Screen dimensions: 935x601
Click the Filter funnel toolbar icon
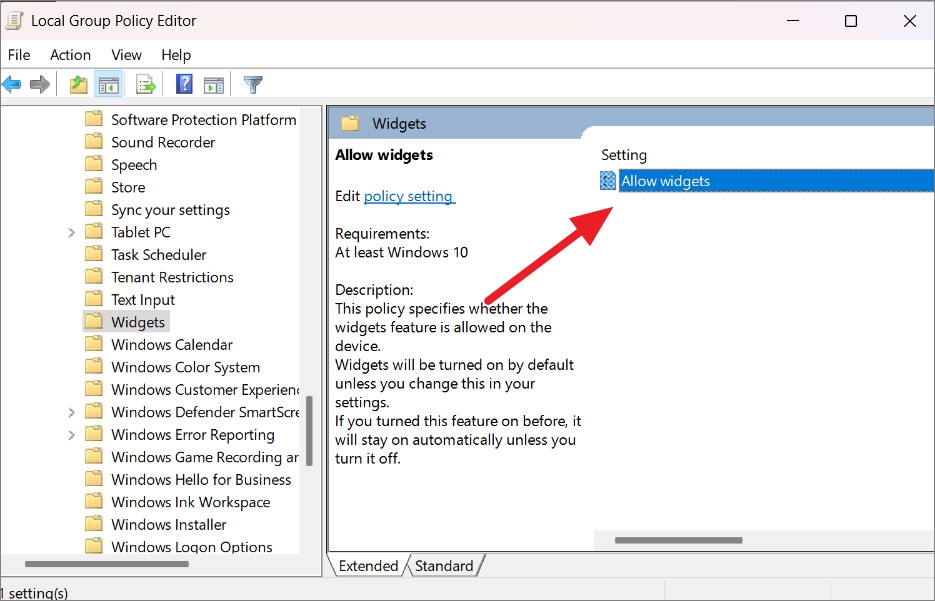click(x=253, y=85)
